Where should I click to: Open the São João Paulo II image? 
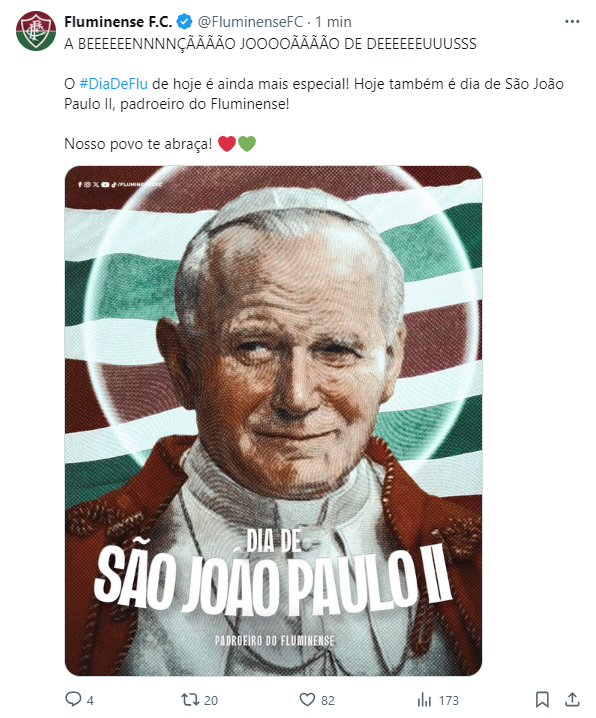coord(273,421)
